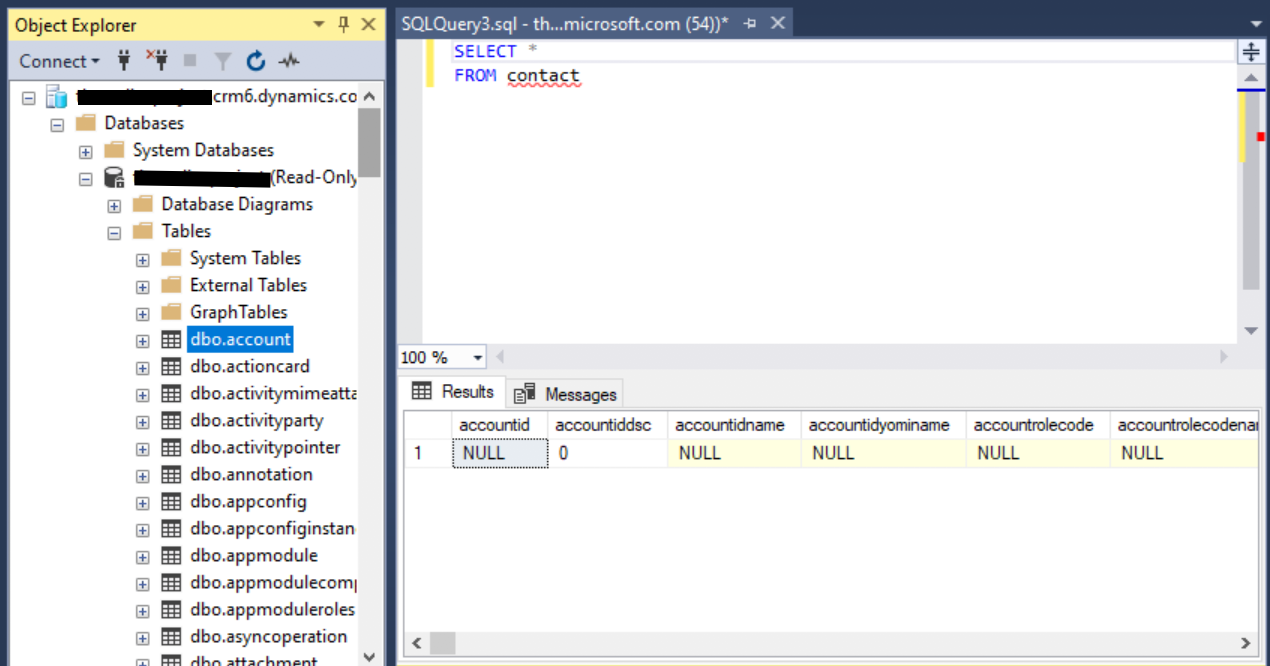
Task: Click the Connect Object Explorer plug icon
Action: coord(124,61)
